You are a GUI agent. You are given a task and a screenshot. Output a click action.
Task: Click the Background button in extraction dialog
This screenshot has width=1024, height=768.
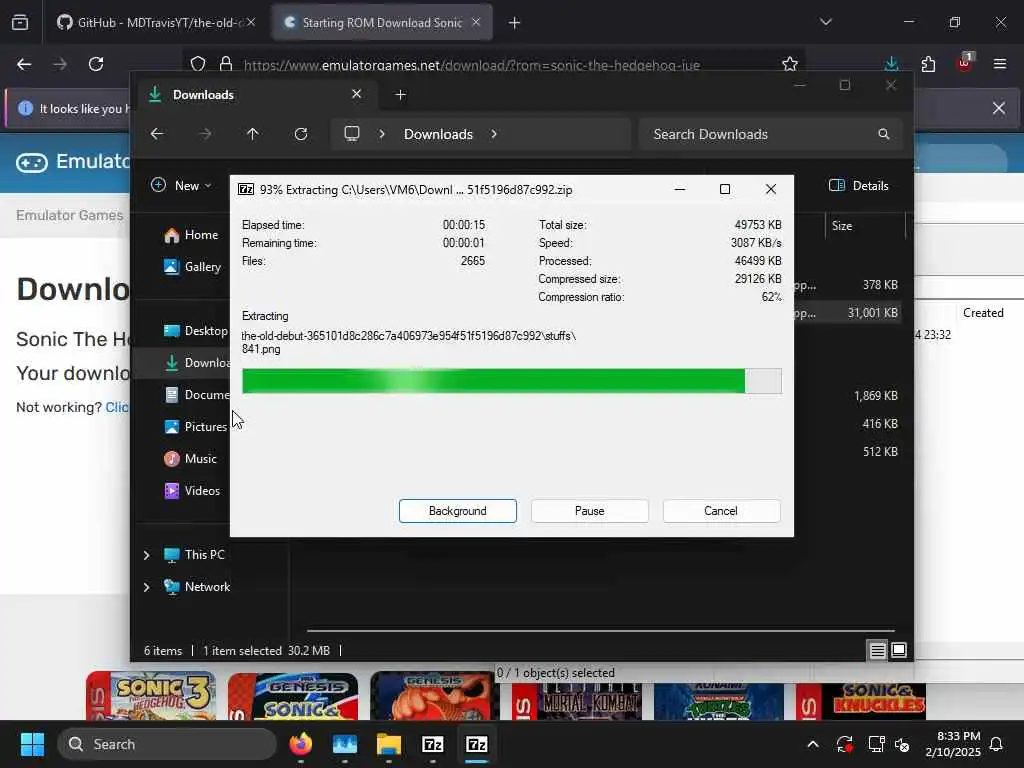click(x=457, y=511)
